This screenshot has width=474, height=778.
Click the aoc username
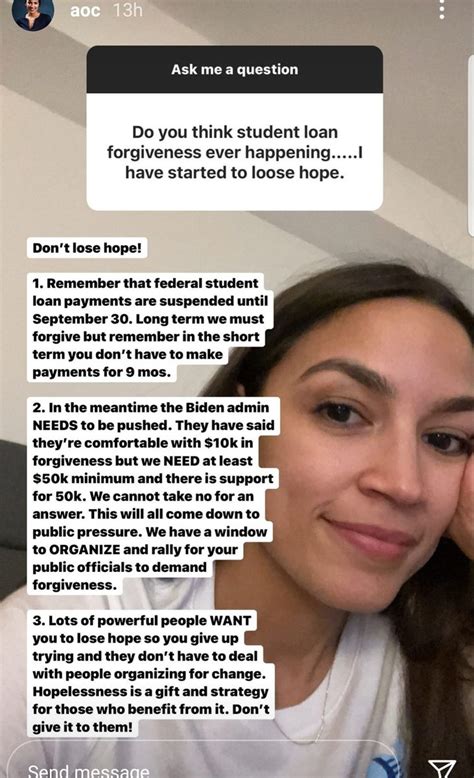[x=85, y=10]
